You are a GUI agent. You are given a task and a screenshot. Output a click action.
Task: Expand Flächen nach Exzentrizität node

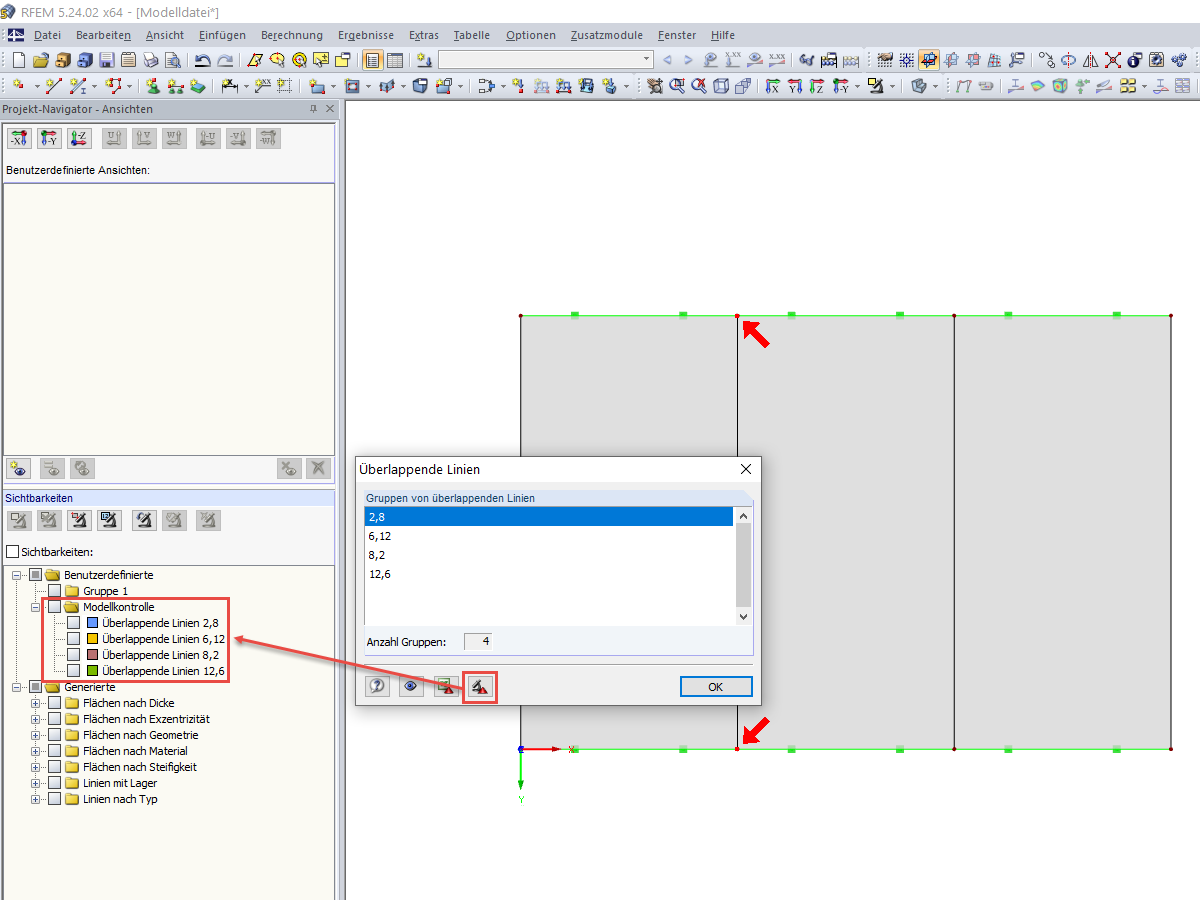[x=36, y=719]
